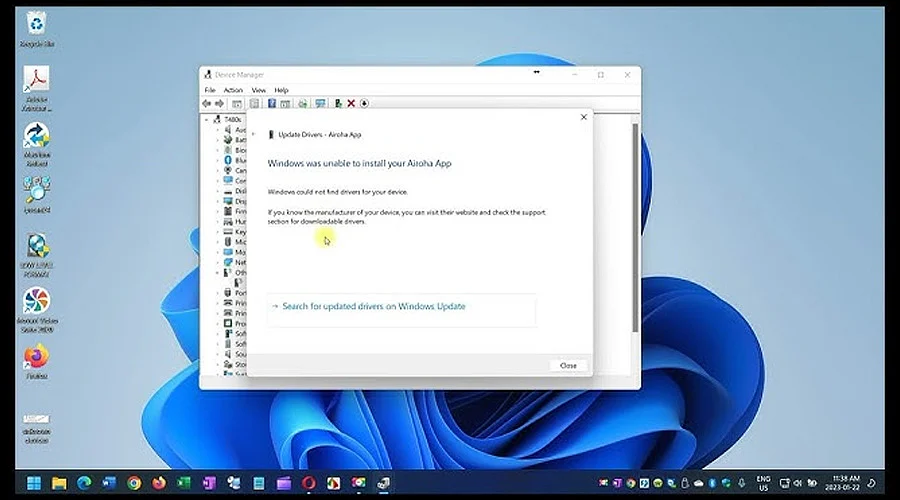The image size is (900, 500).
Task: Click the green Enable device toolbar icon
Action: click(338, 103)
